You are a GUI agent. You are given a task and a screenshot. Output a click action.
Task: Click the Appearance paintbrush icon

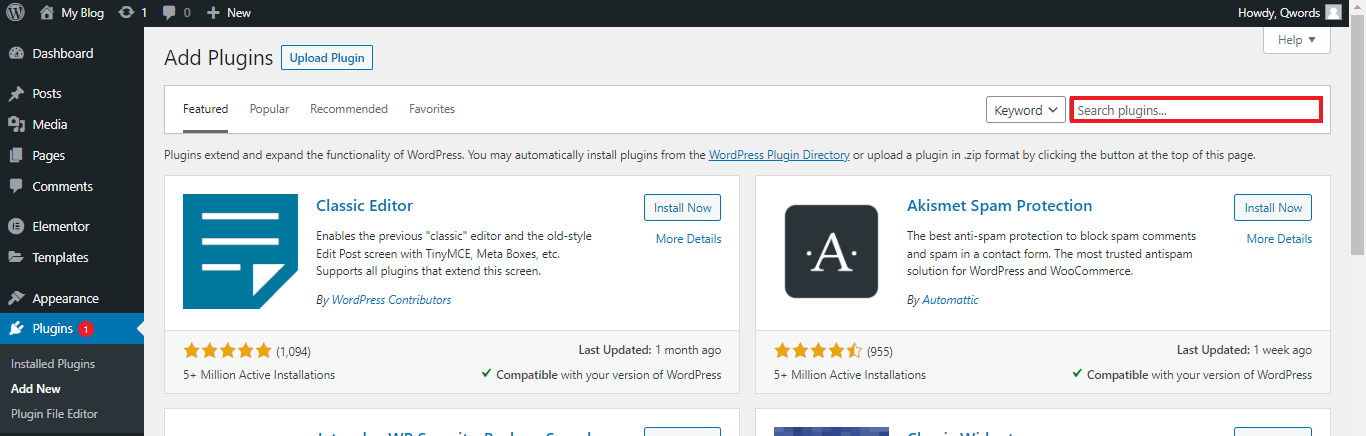[16, 298]
